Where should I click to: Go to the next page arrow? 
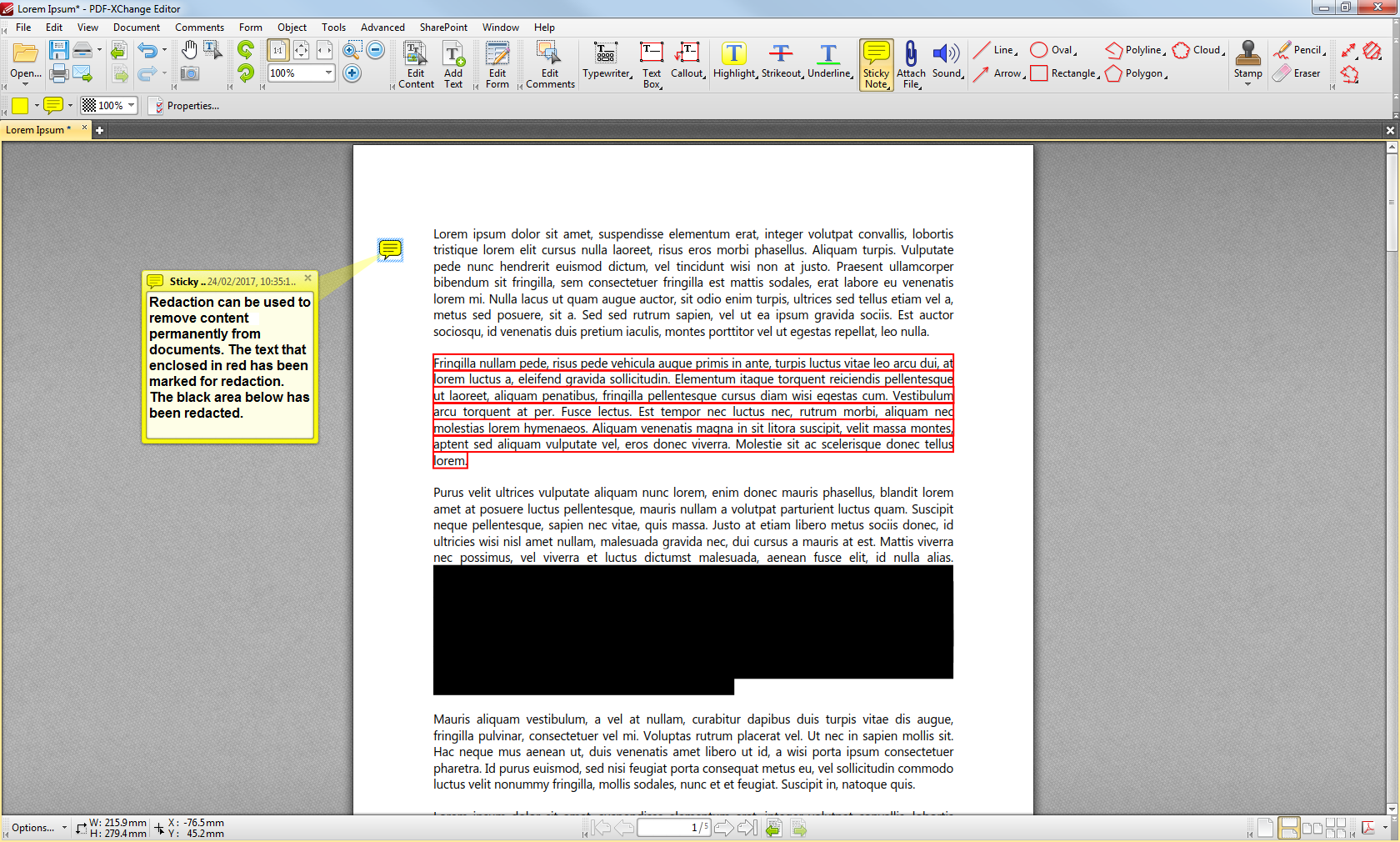(x=724, y=828)
